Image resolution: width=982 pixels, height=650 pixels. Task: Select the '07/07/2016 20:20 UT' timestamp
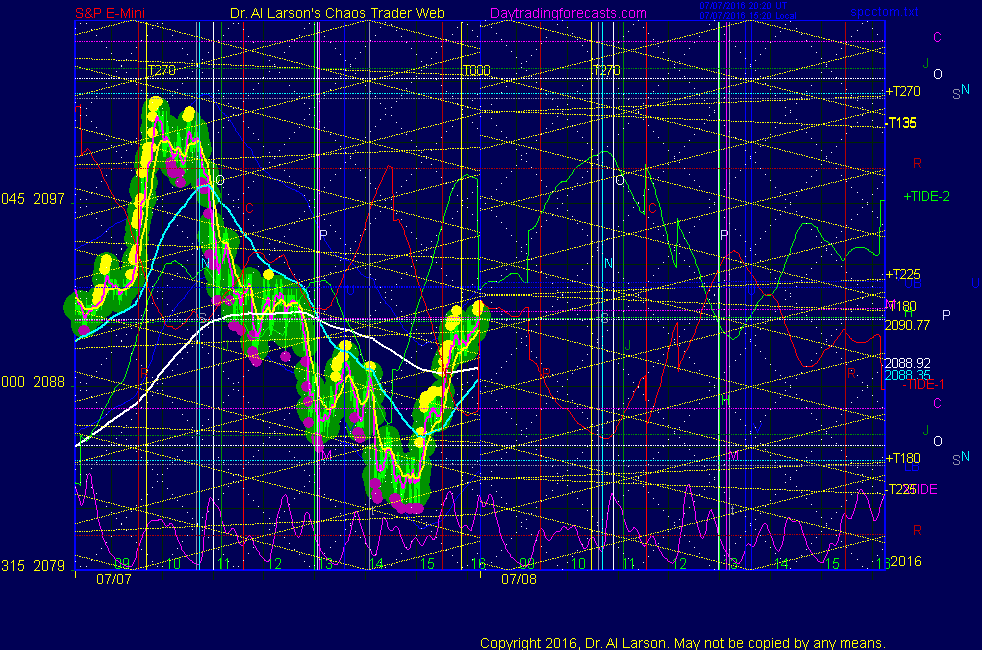743,6
